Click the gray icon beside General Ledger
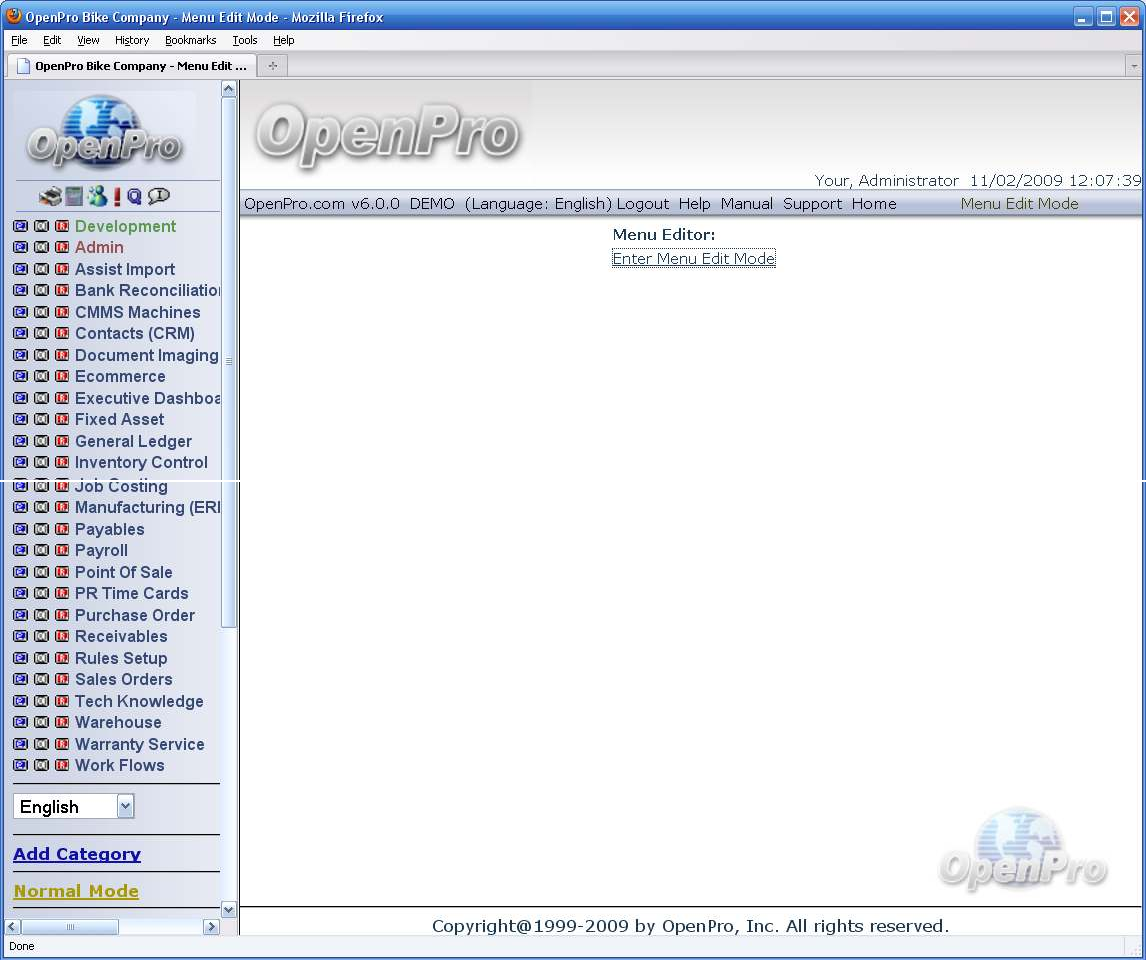This screenshot has height=960, width=1146. click(x=41, y=442)
